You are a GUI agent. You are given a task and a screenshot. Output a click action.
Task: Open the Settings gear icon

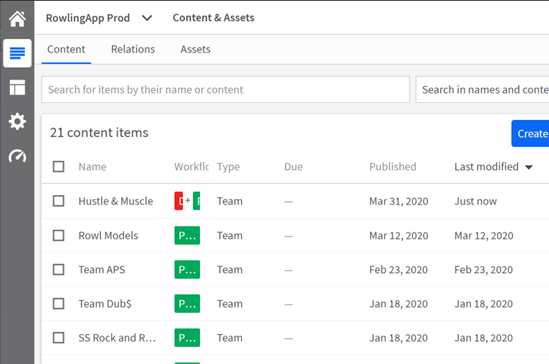[x=17, y=121]
